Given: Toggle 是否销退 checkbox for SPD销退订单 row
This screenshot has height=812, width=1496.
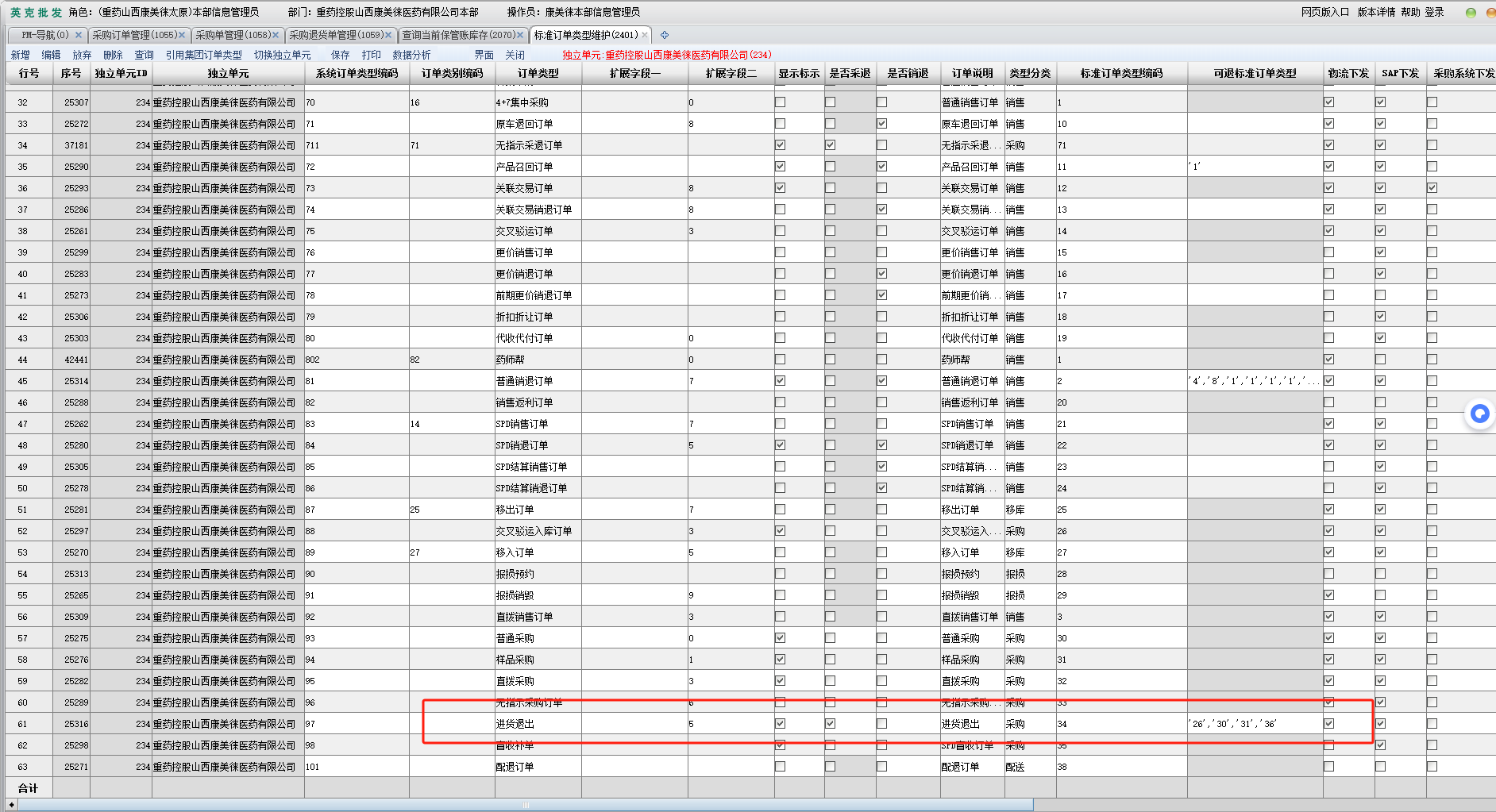Looking at the screenshot, I should point(881,445).
